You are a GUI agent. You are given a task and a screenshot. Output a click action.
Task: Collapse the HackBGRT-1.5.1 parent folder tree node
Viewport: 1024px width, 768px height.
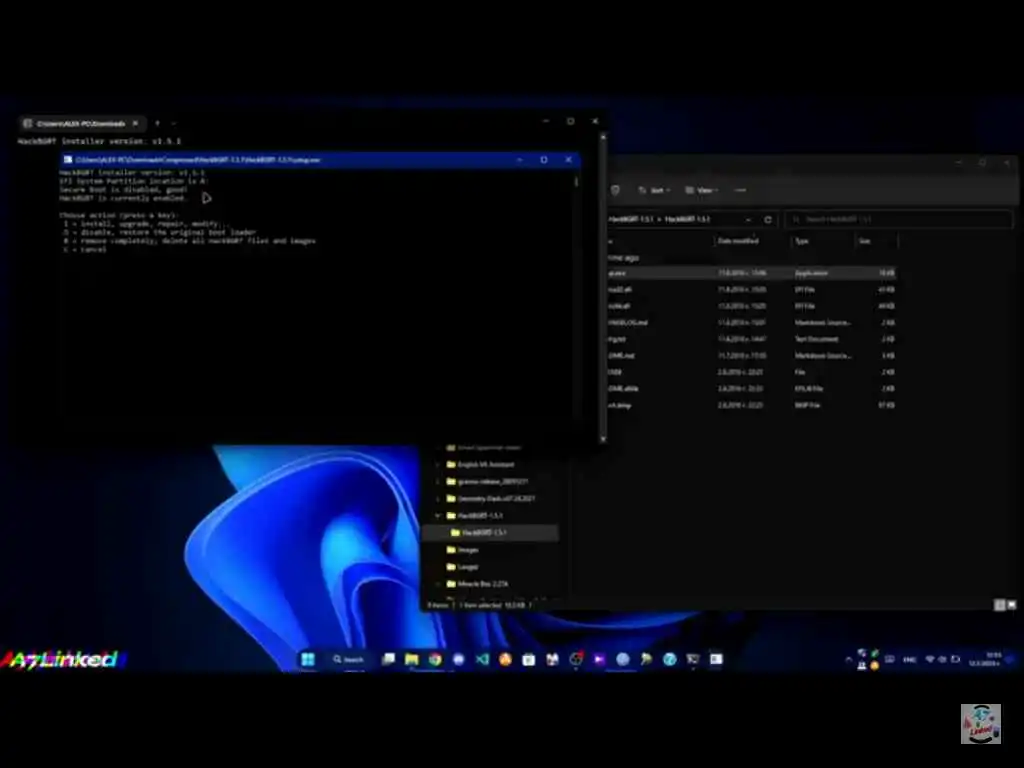438,516
